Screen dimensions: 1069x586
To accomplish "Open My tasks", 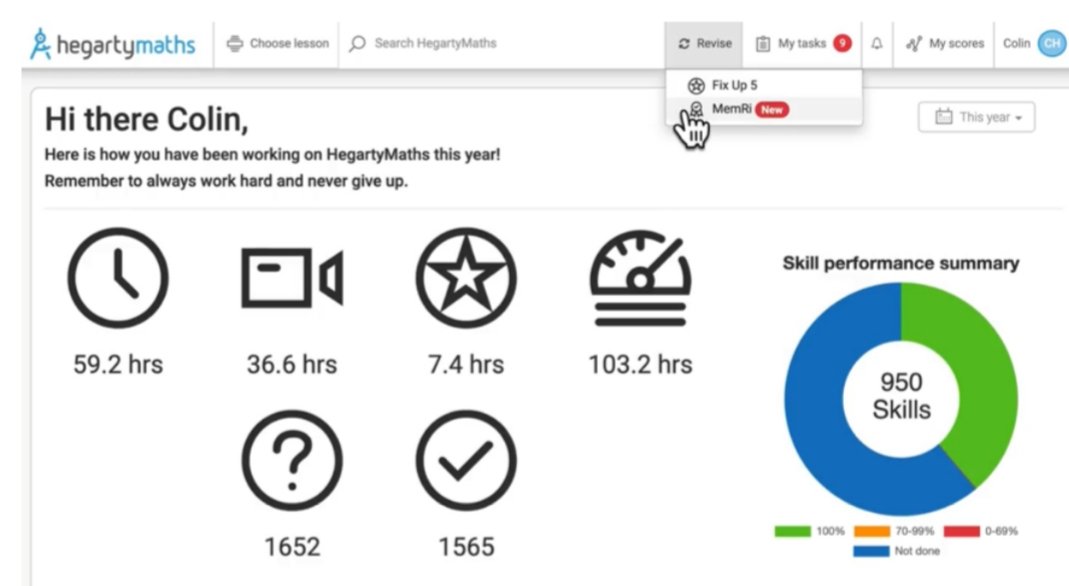I will click(x=802, y=44).
